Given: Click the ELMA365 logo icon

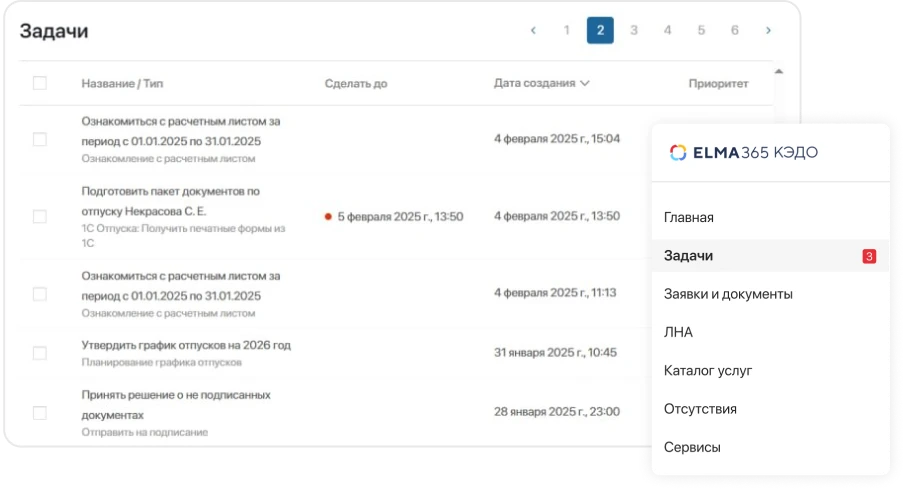Looking at the screenshot, I should (x=678, y=152).
